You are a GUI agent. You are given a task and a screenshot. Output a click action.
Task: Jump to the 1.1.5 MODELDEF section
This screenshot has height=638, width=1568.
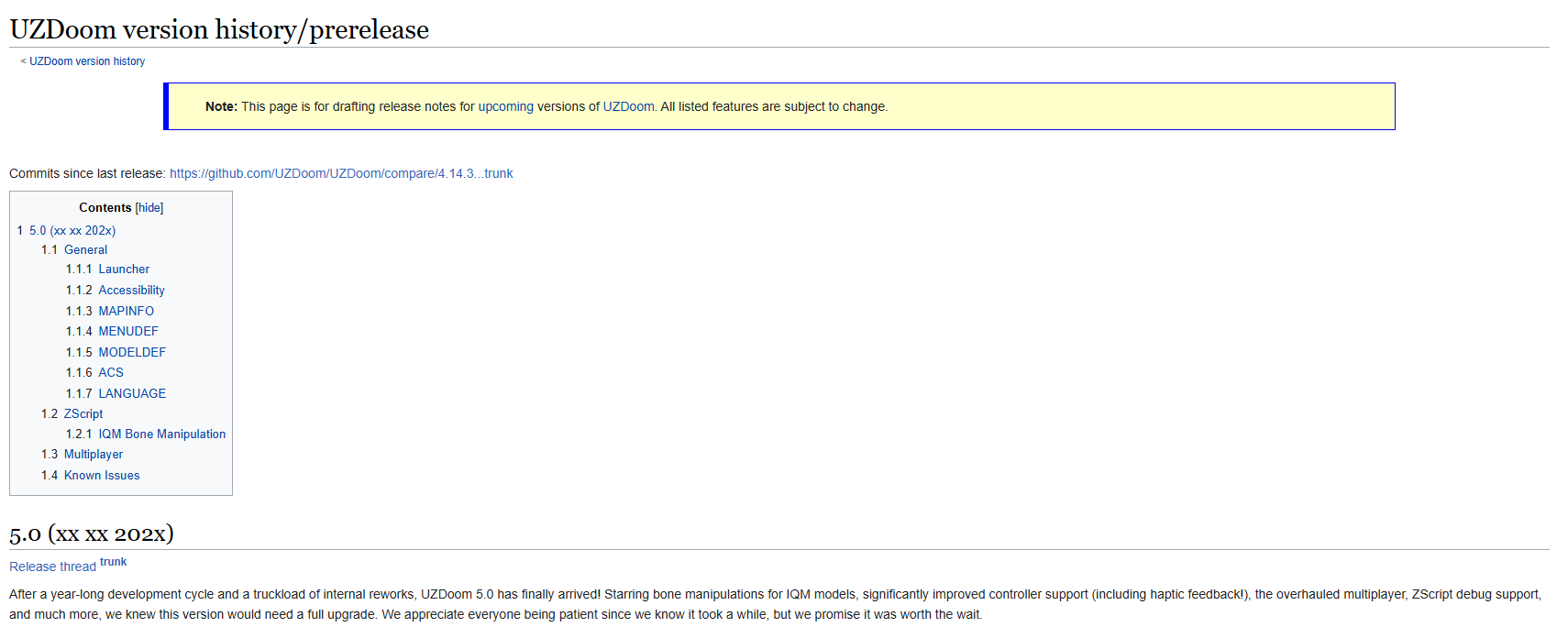pos(116,352)
